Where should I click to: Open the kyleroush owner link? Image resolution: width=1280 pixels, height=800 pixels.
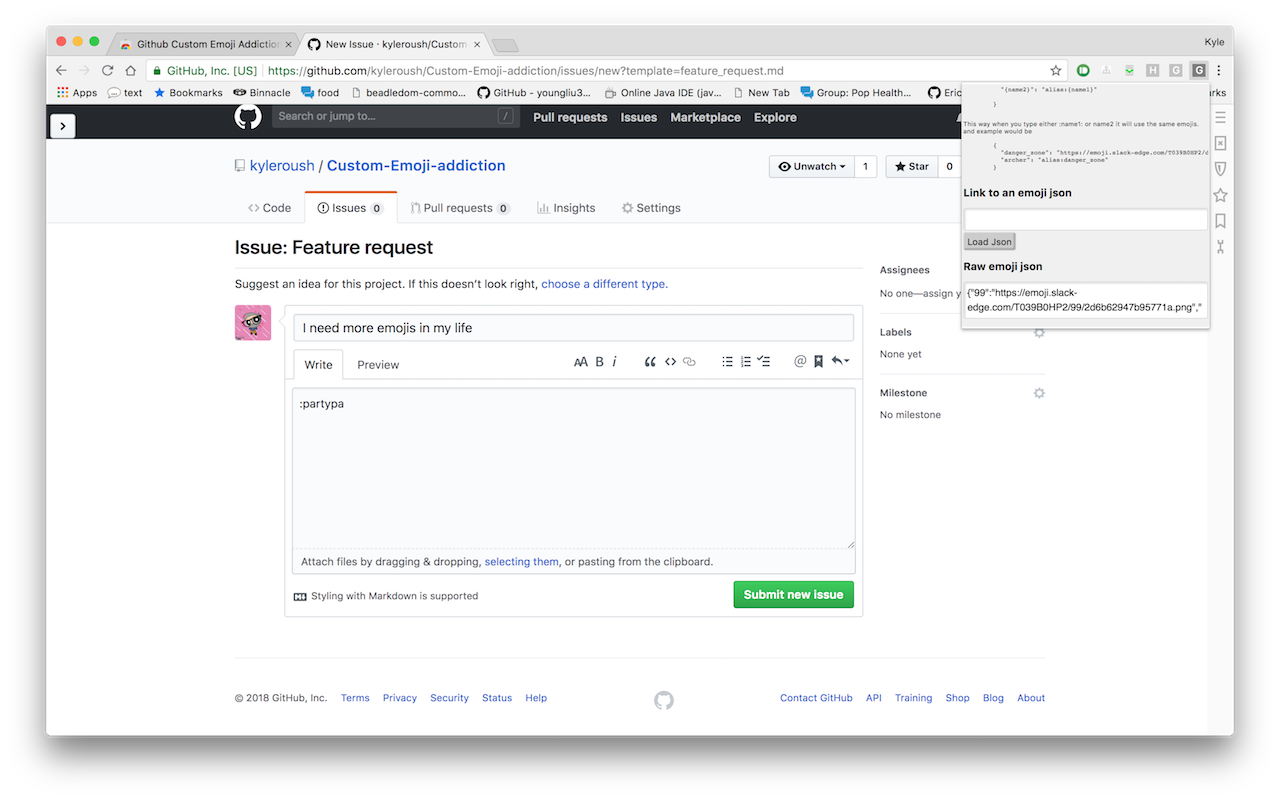click(x=282, y=166)
